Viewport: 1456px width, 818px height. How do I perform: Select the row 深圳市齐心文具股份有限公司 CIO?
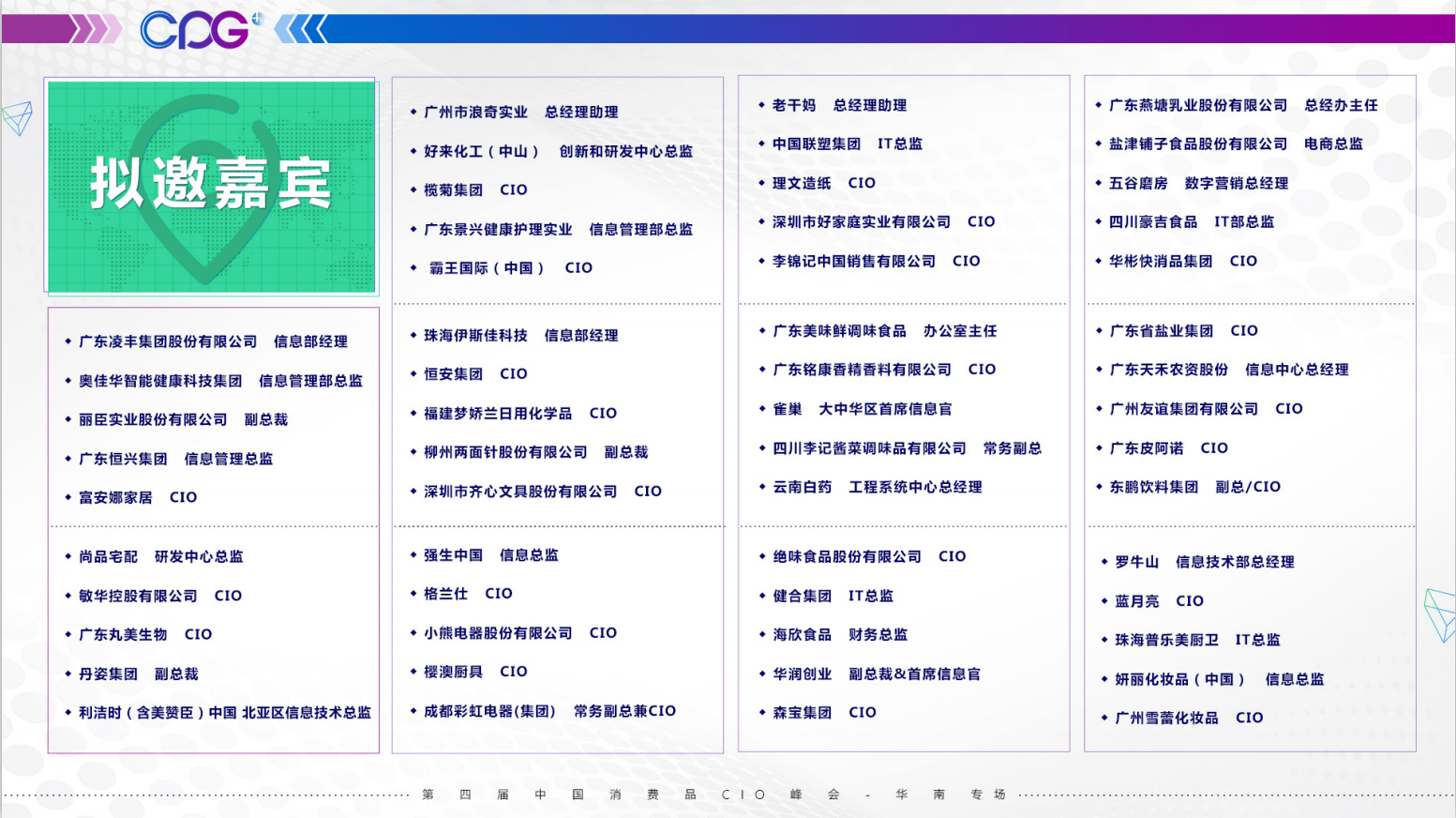[x=536, y=492]
